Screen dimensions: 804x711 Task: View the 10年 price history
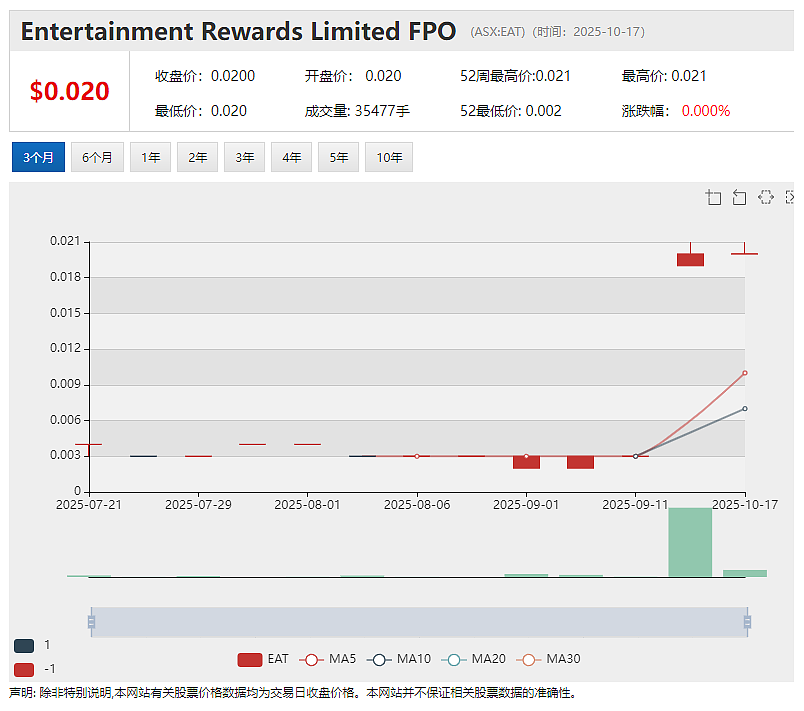tap(389, 157)
